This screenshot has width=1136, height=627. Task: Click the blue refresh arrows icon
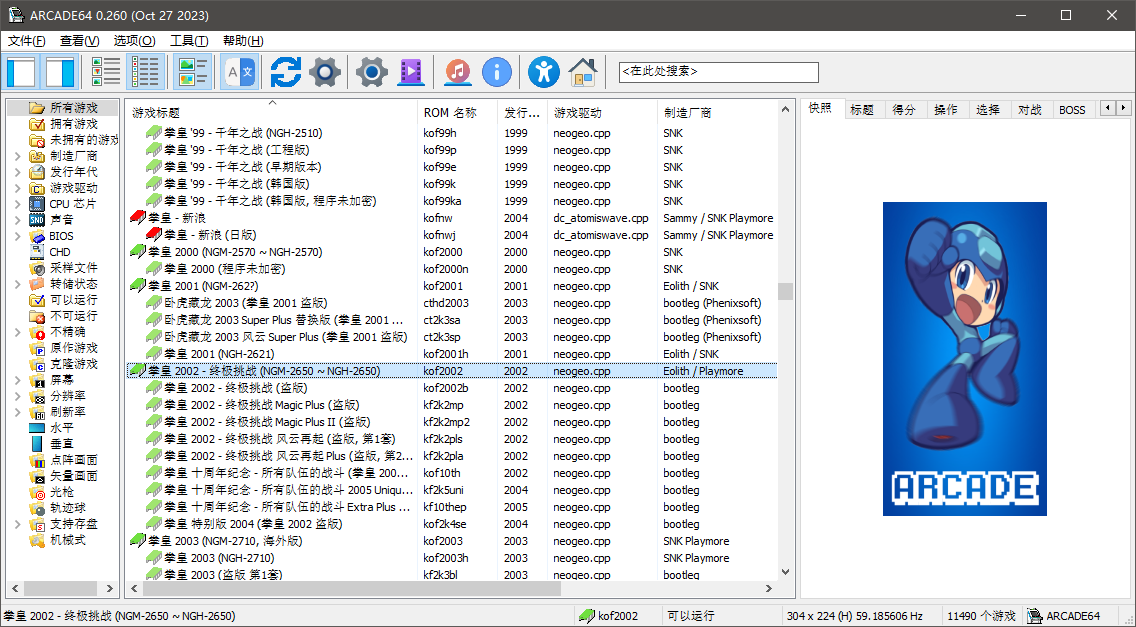click(x=286, y=72)
